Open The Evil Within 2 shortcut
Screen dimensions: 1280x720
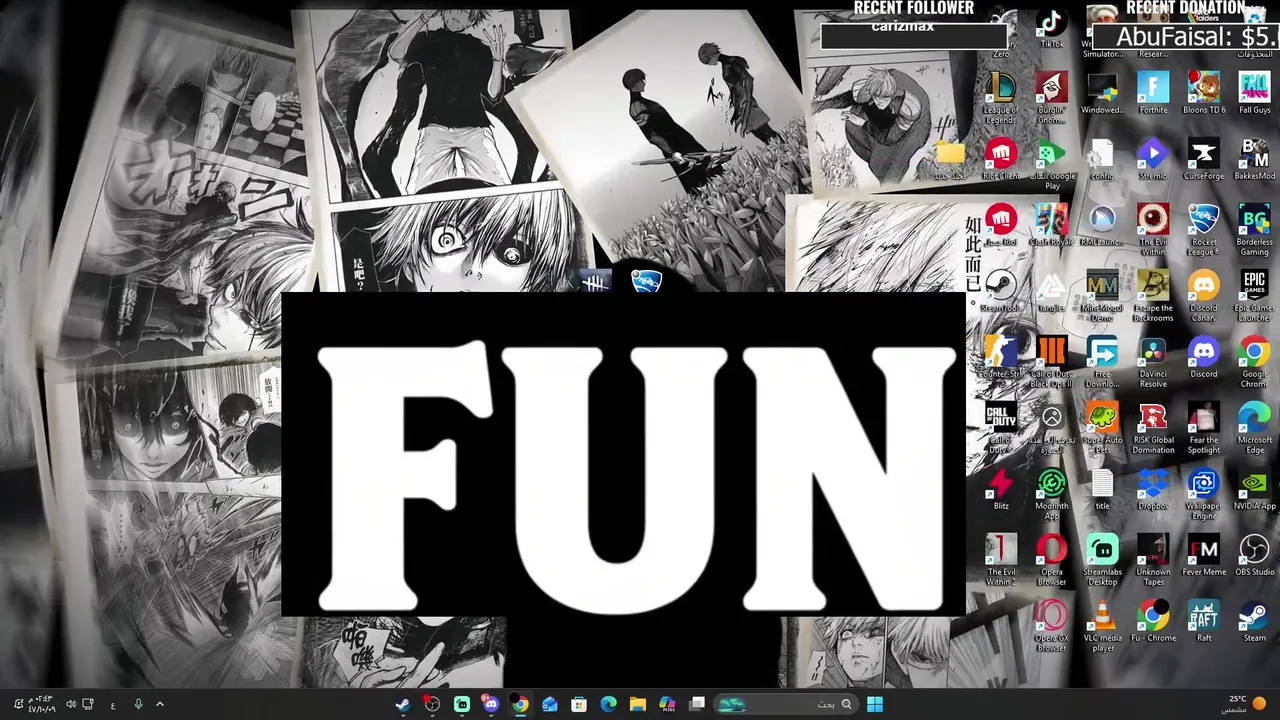coord(1001,560)
